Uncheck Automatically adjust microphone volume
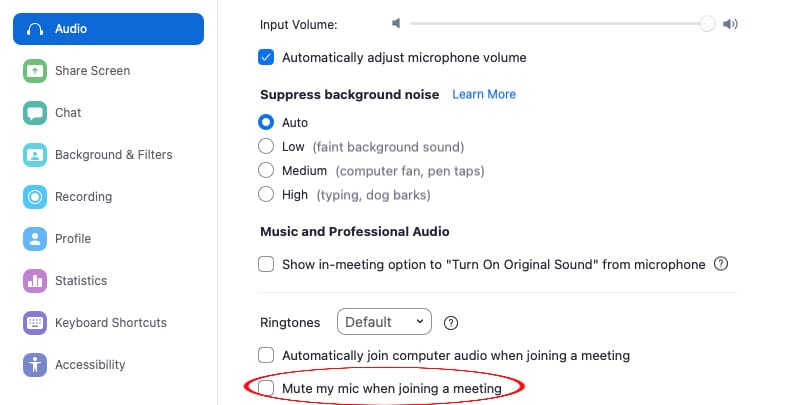 [266, 57]
